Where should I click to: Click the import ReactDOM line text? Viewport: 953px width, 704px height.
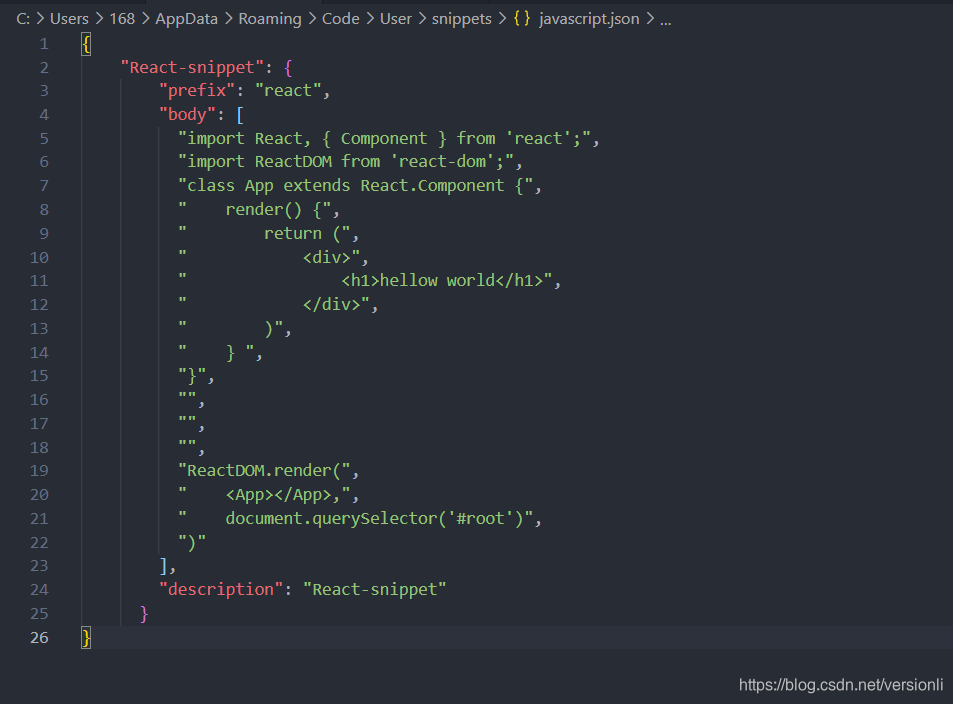tap(346, 162)
